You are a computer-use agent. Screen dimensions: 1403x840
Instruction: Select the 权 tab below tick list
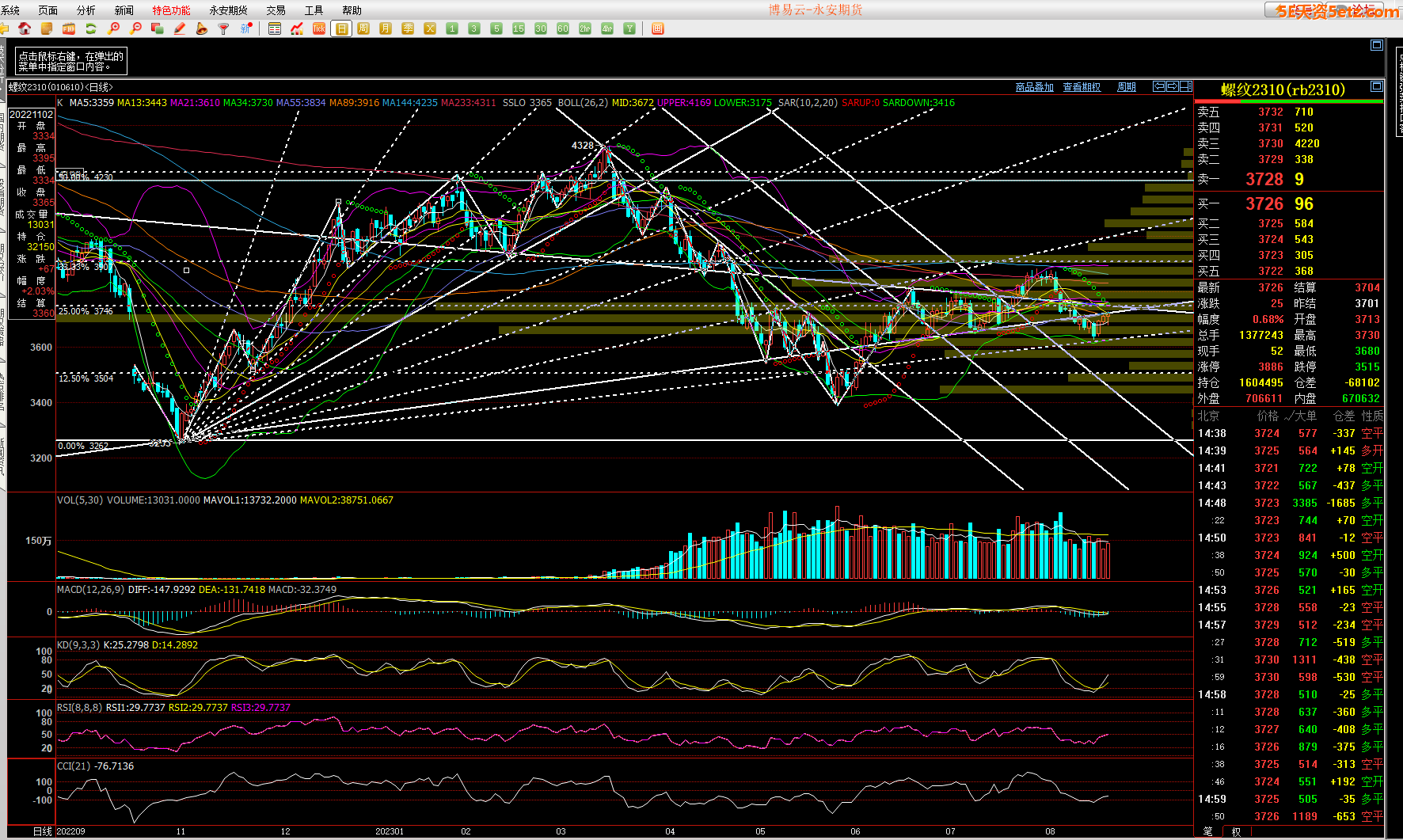[x=1236, y=831]
